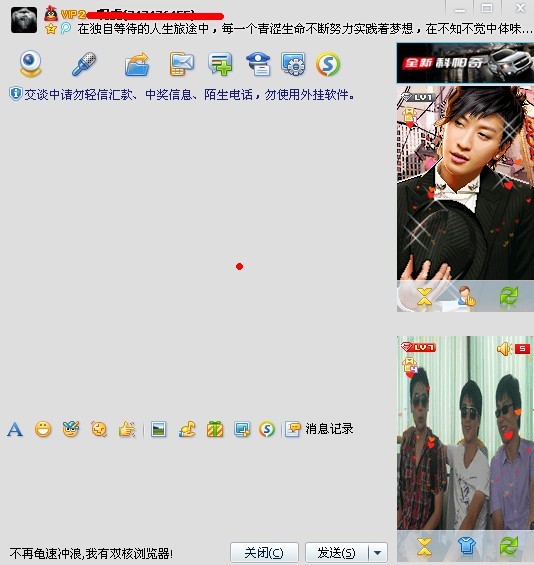Image resolution: width=534 pixels, height=565 pixels.
Task: Open font settings with letter A icon
Action: point(15,429)
